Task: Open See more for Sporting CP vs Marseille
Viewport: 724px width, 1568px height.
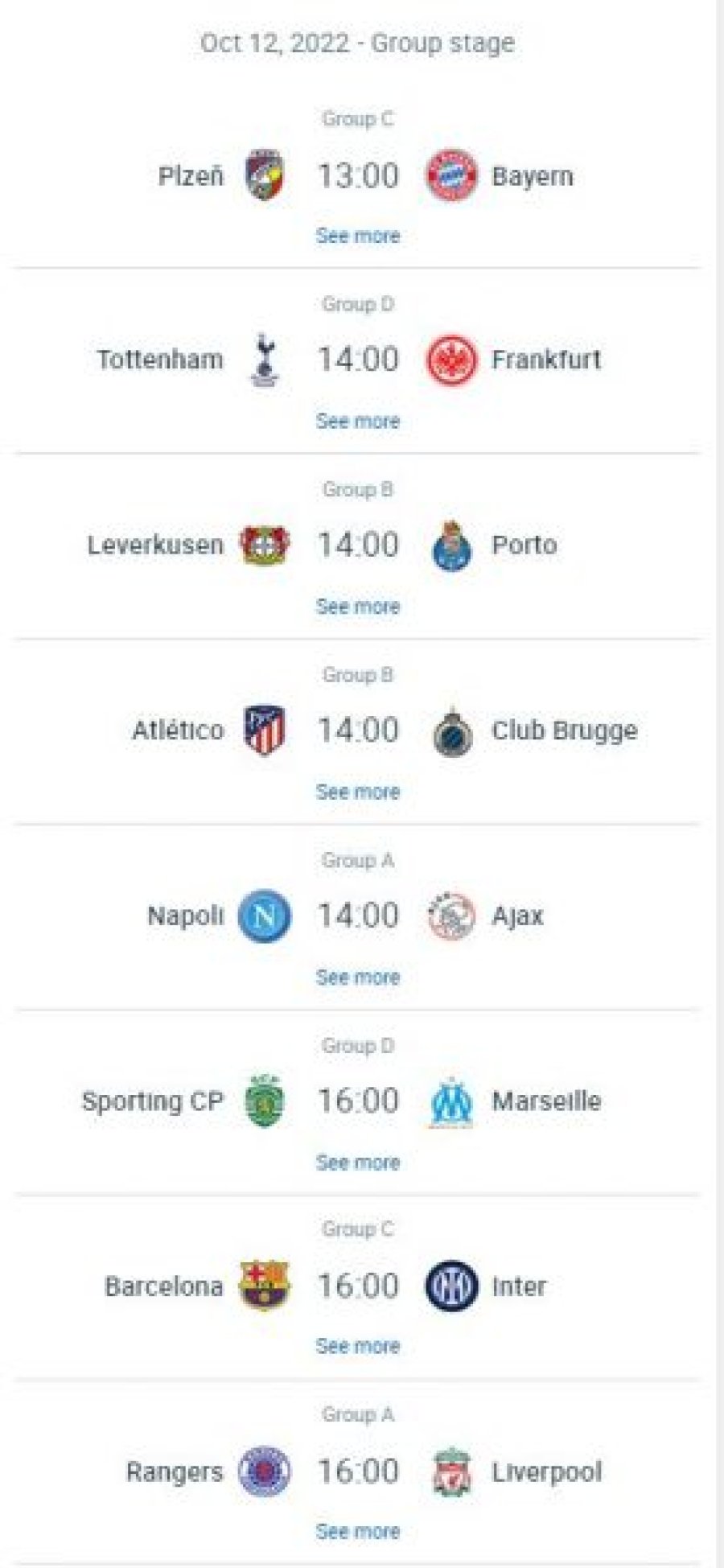Action: [358, 1163]
